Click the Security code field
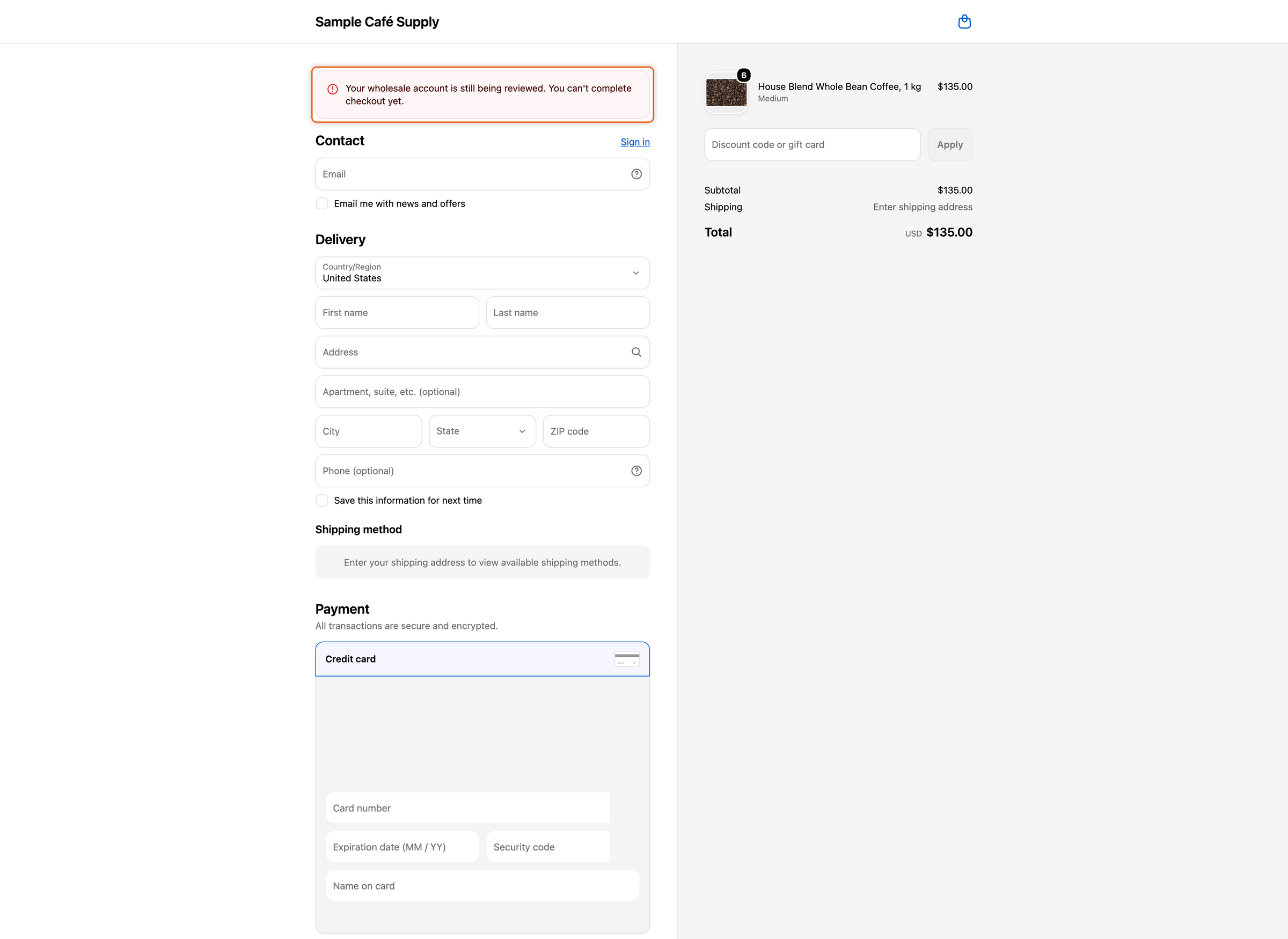Image resolution: width=1288 pixels, height=939 pixels. pyautogui.click(x=548, y=846)
